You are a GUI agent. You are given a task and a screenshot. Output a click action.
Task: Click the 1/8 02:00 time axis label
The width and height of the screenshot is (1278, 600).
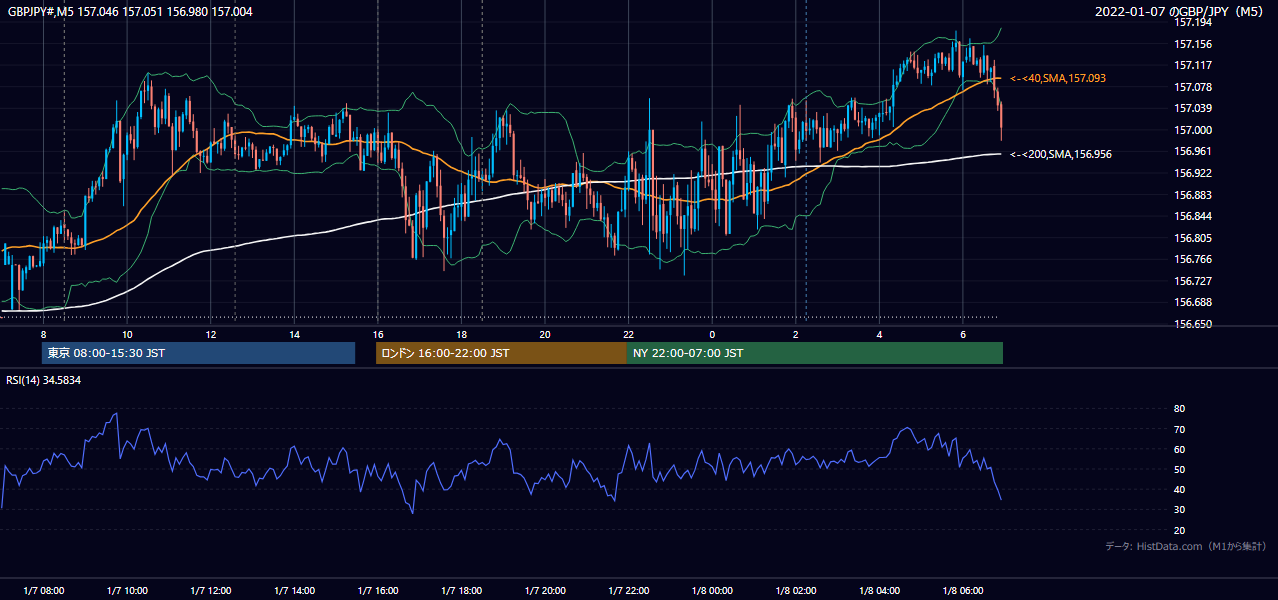pyautogui.click(x=795, y=591)
